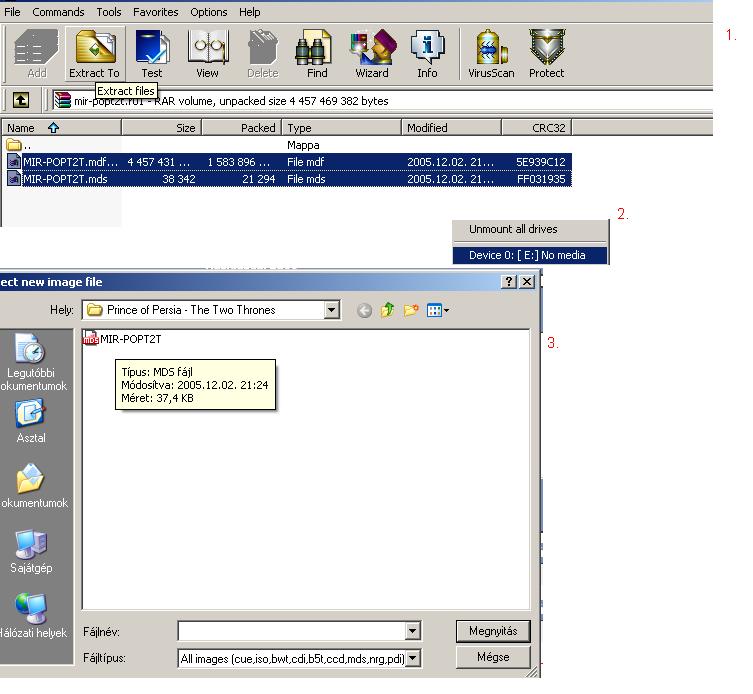The height and width of the screenshot is (694, 753).
Task: Go up one folder level arrow
Action: [x=20, y=100]
